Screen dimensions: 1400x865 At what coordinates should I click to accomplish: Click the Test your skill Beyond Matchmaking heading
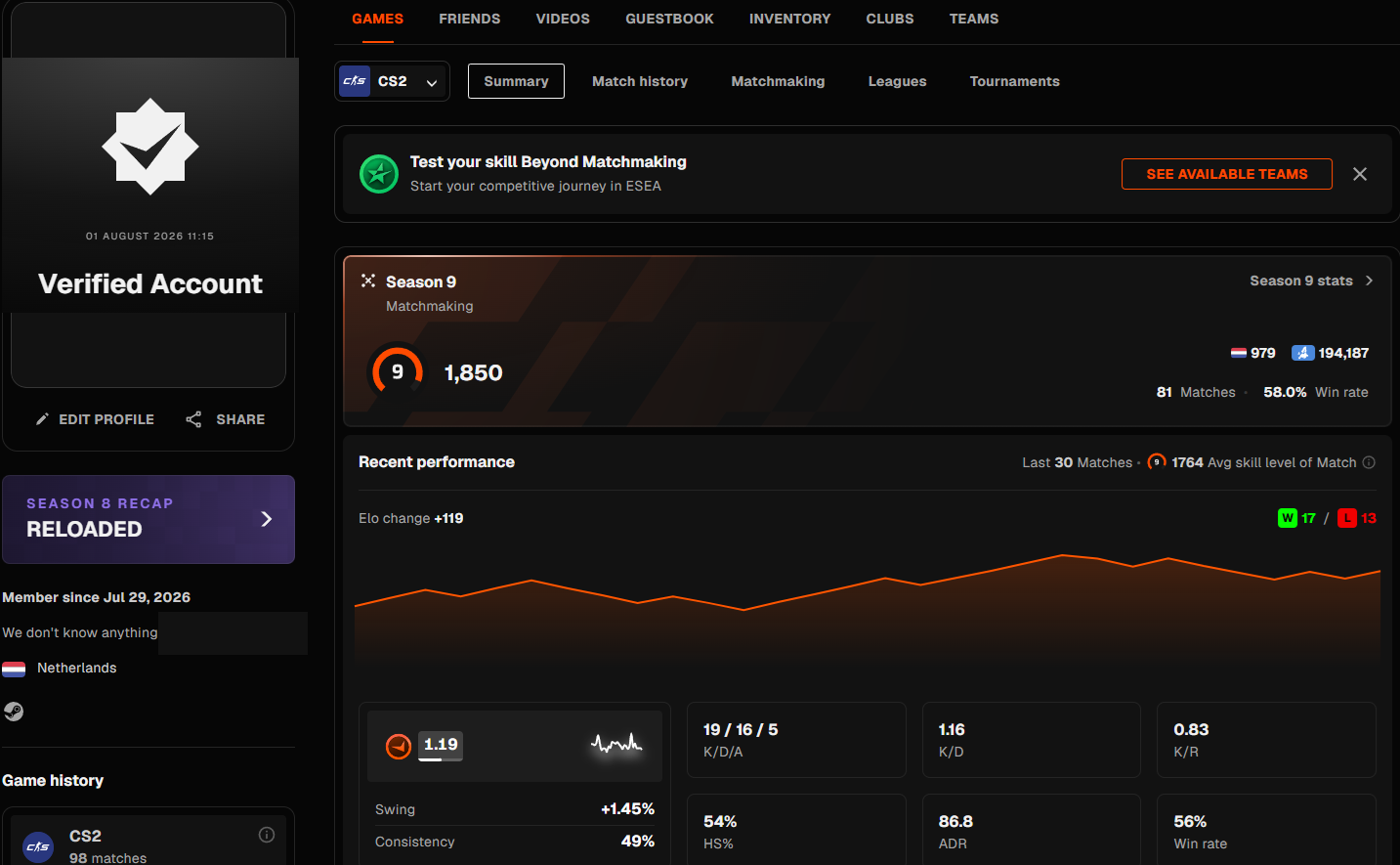tap(548, 161)
